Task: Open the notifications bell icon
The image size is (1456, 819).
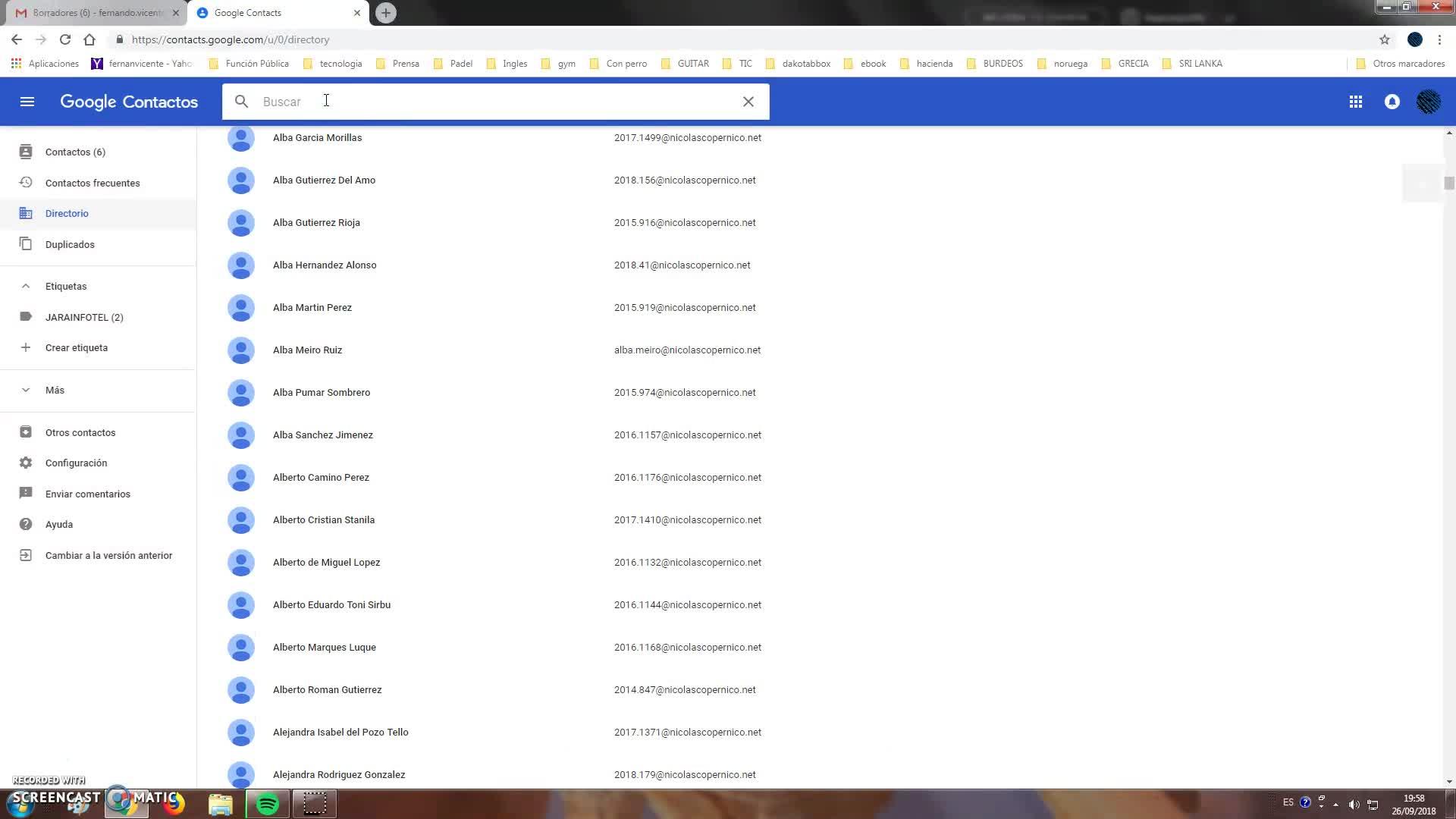Action: point(1392,102)
